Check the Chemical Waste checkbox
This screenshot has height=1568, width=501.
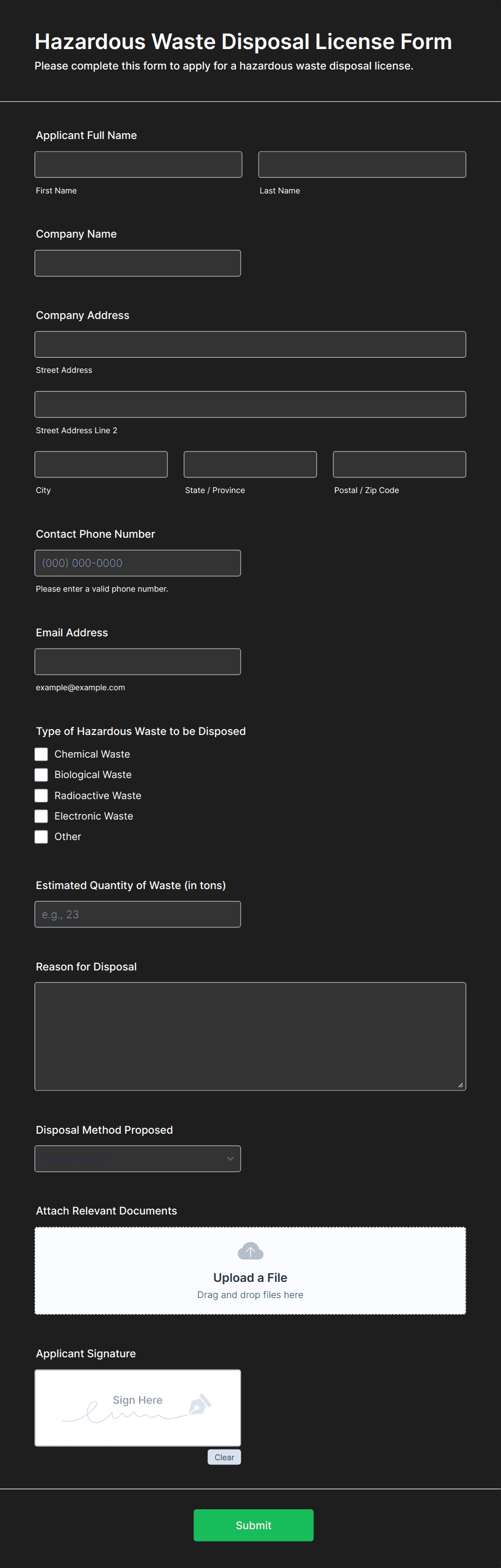click(x=41, y=754)
